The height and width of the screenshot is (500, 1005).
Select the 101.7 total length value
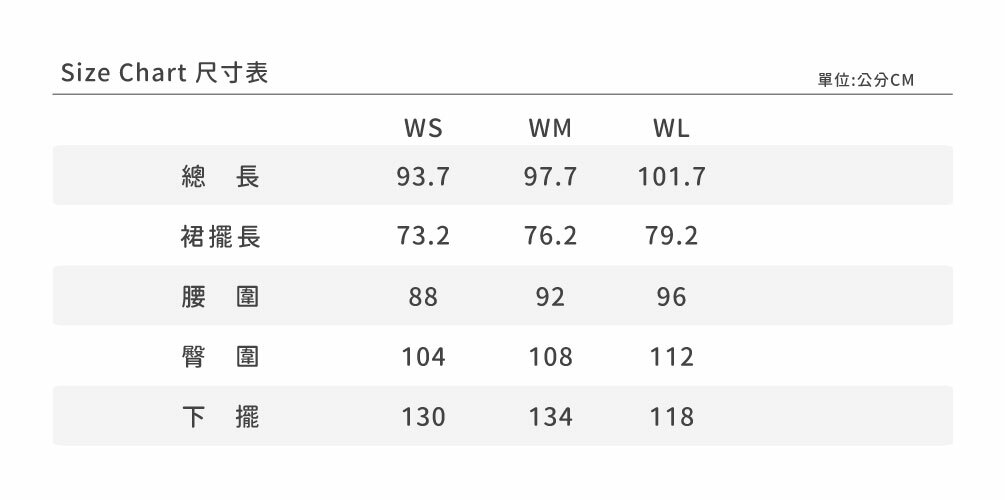(671, 177)
